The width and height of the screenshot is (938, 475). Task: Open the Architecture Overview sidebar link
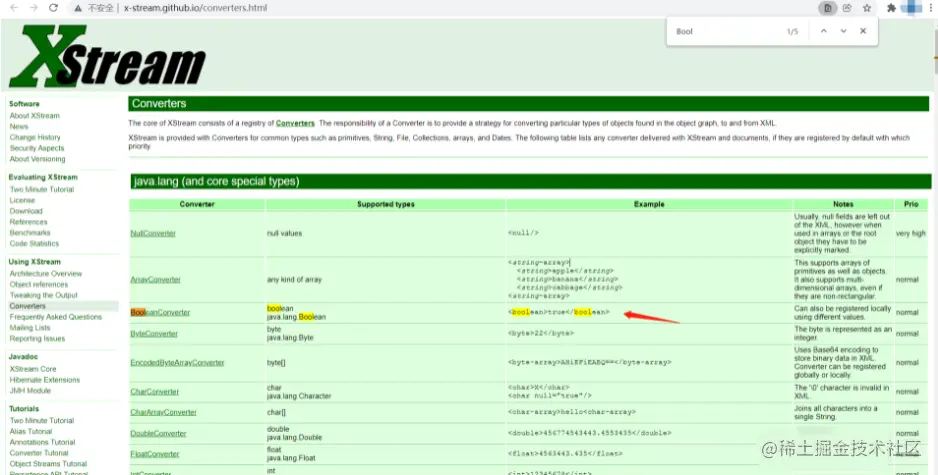[x=45, y=273]
